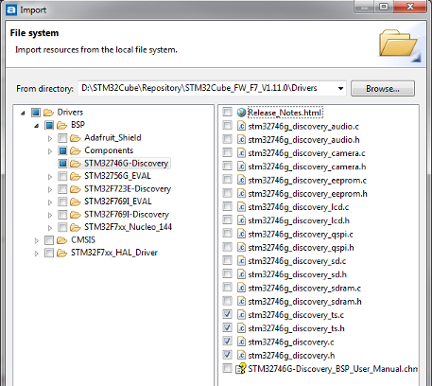Collapse the Drivers tree node
The width and height of the screenshot is (432, 386).
click(23, 113)
